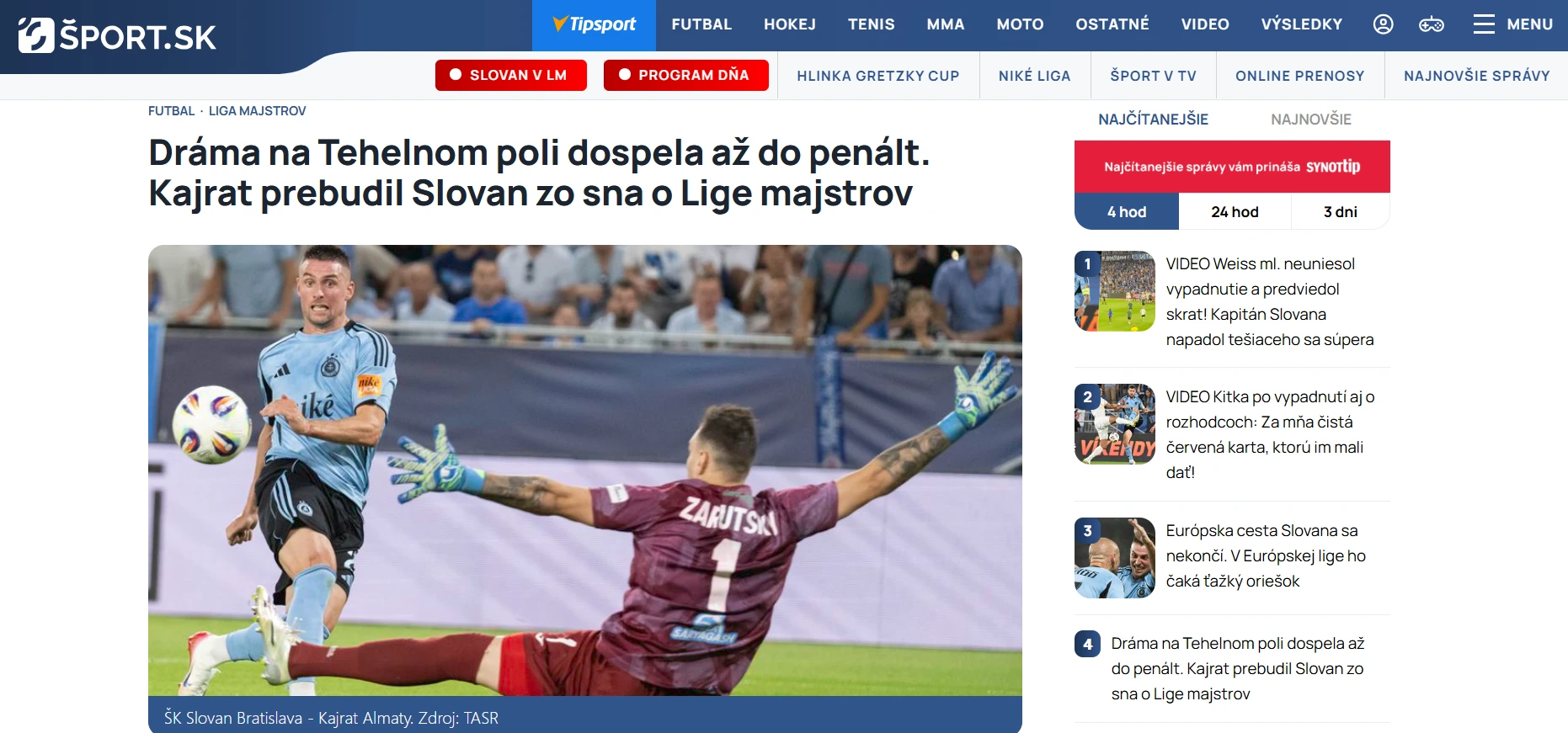Open the HLINKA GRETZKY CUP link

pyautogui.click(x=878, y=76)
